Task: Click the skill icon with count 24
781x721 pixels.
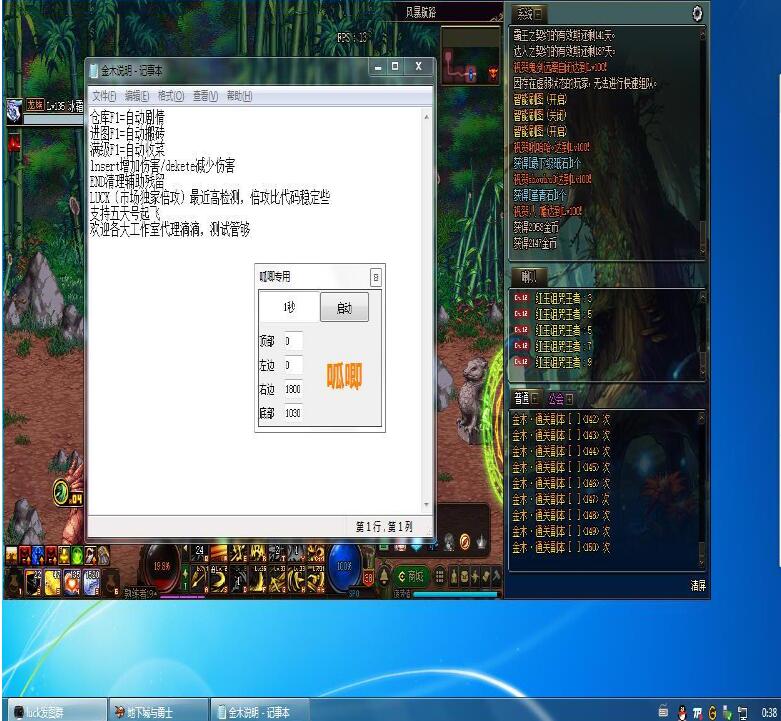Action: 199,554
